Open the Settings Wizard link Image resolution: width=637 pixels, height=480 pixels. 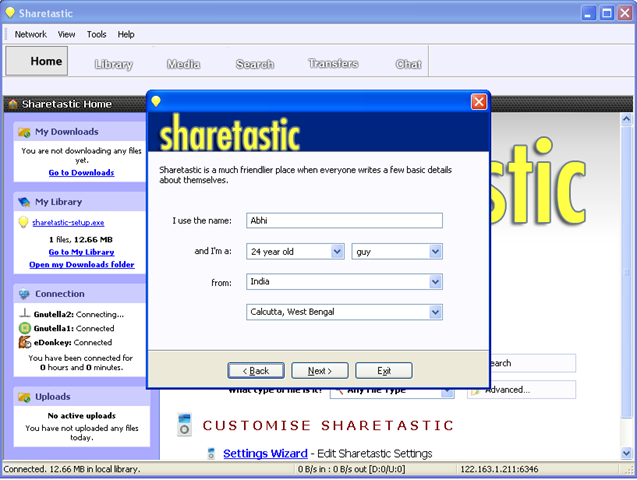(265, 453)
